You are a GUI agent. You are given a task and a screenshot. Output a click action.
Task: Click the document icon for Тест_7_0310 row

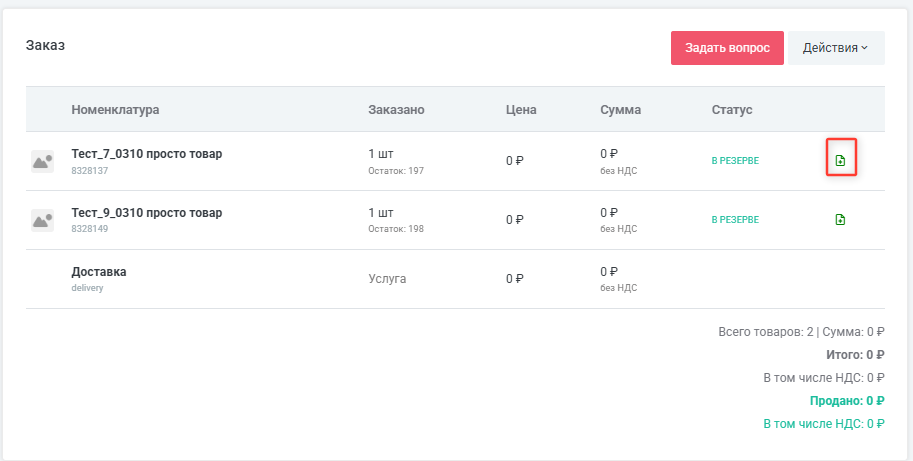point(841,161)
